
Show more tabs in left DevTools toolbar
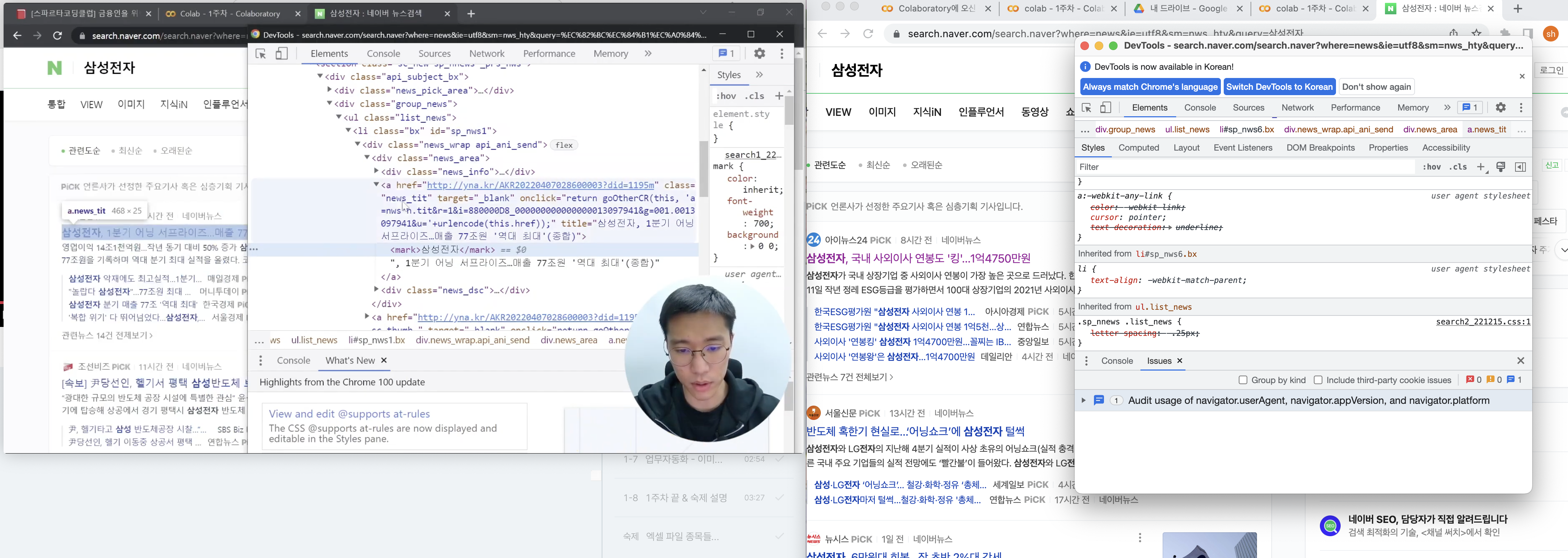648,54
